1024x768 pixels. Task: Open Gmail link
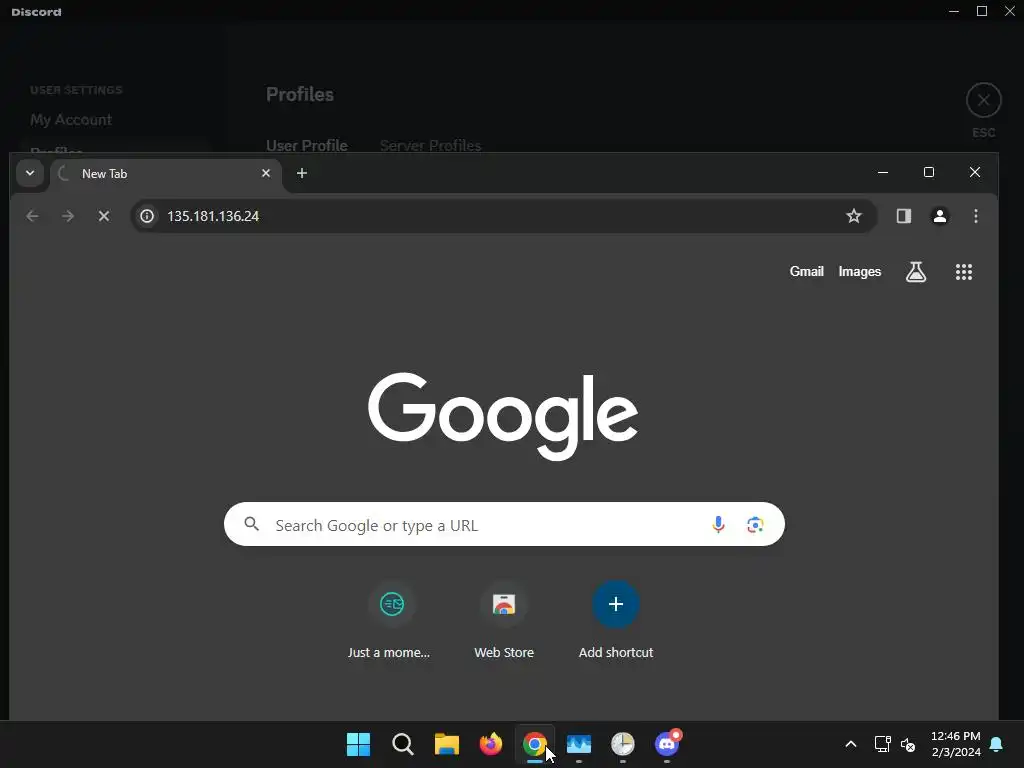[807, 272]
